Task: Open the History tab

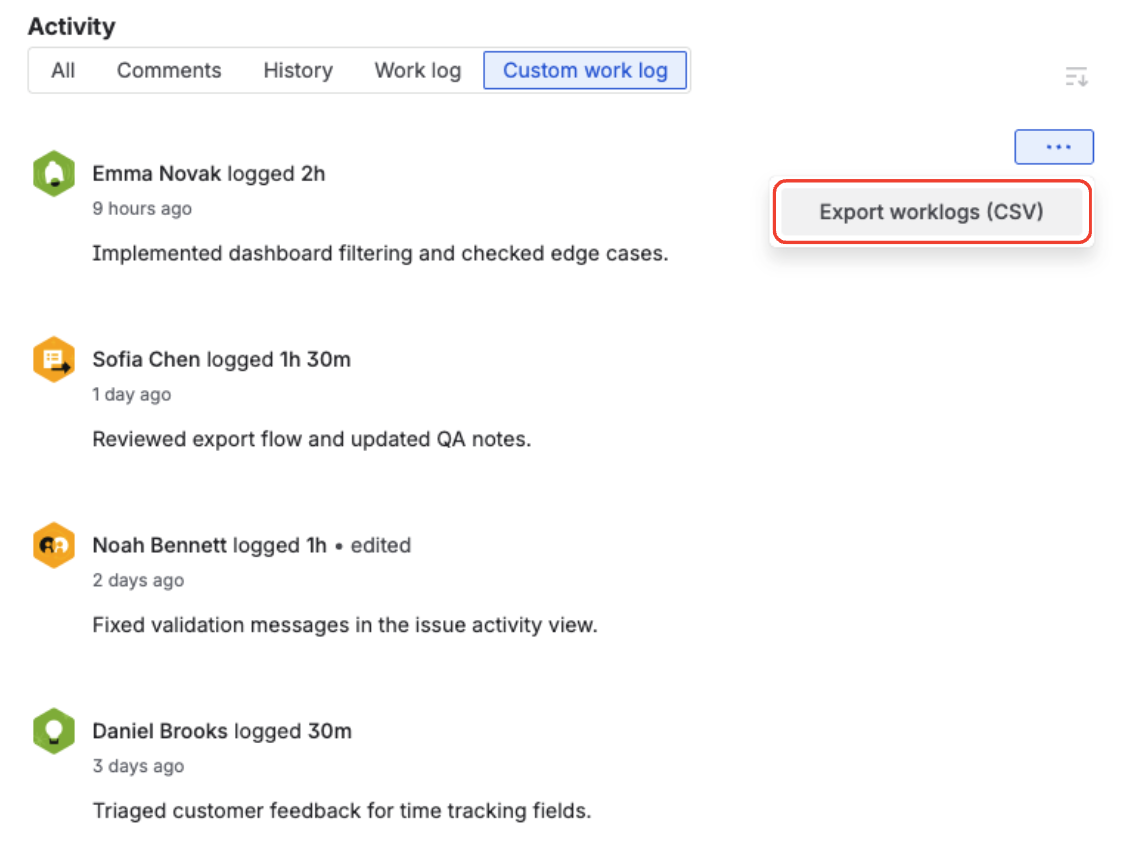Action: pos(297,70)
